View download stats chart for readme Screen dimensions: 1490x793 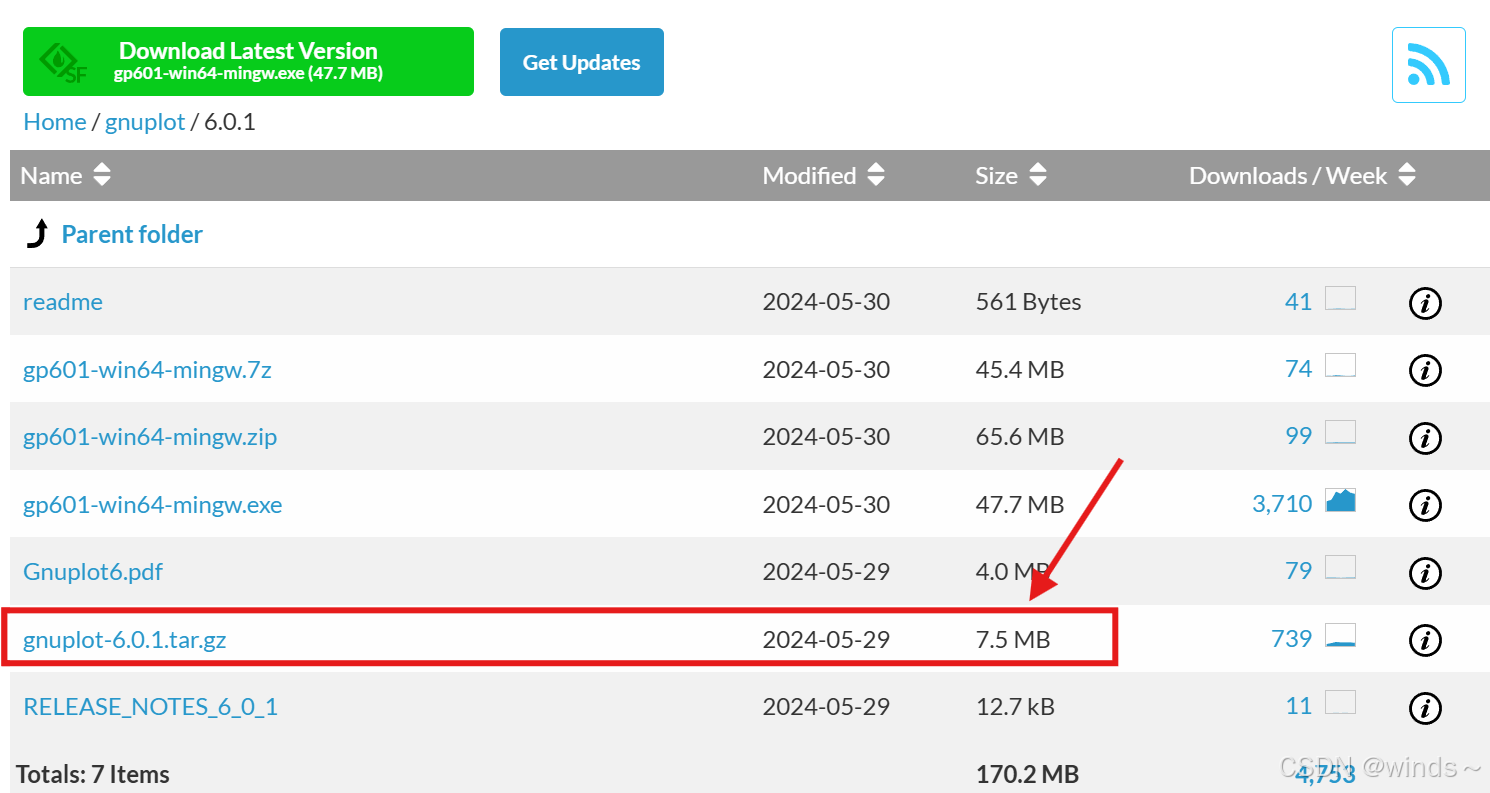pos(1340,299)
